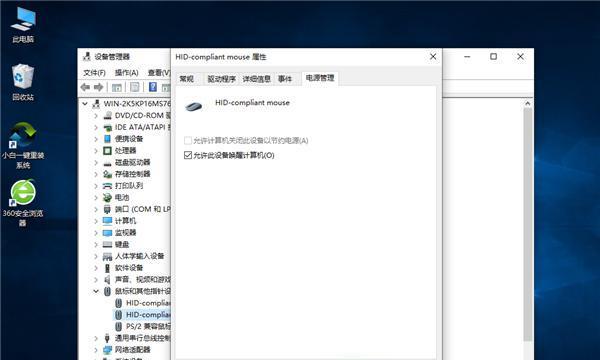Viewport: 600px width, 360px height.
Task: Expand the 监视器 node arrow
Action: (96, 233)
